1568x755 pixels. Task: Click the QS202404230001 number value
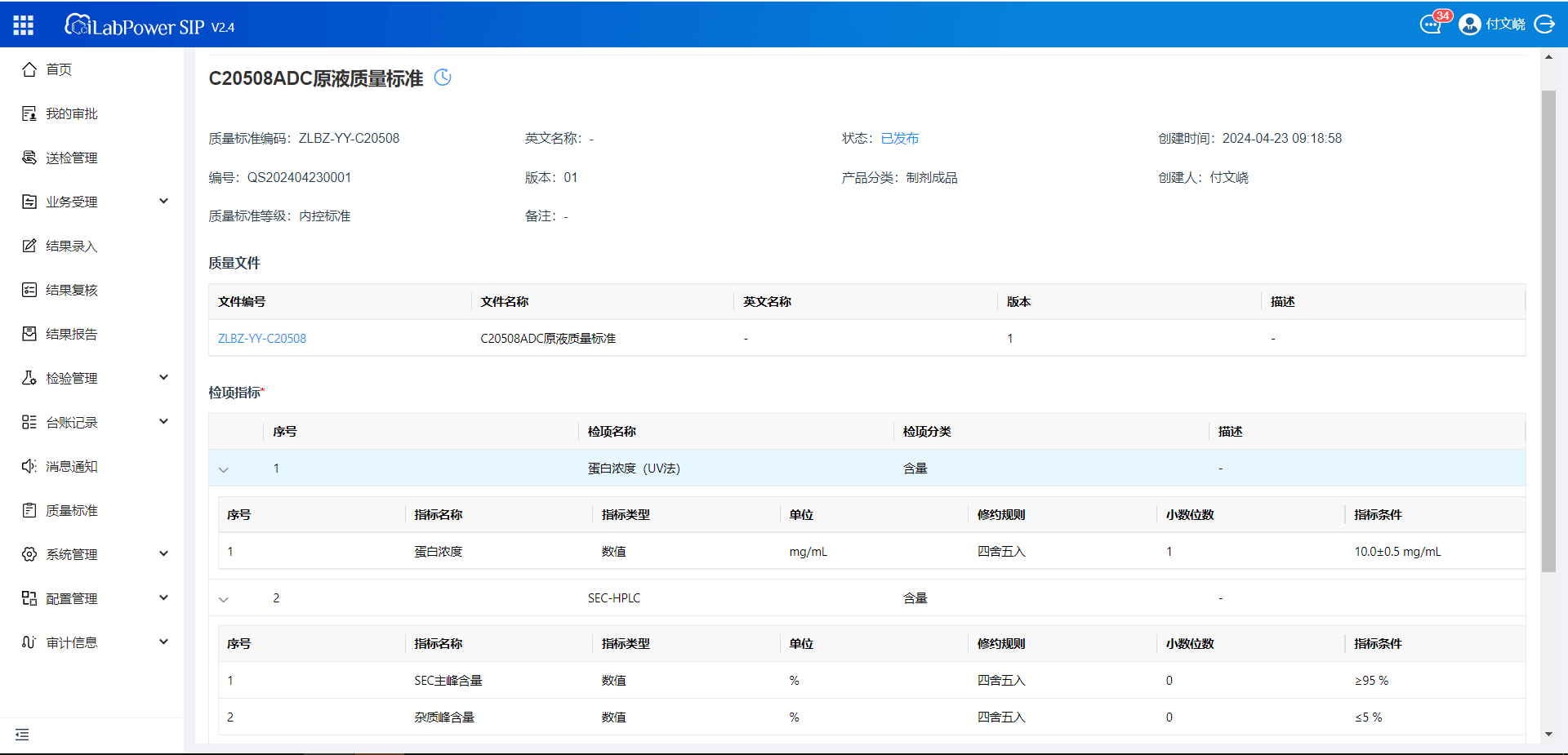pyautogui.click(x=299, y=177)
